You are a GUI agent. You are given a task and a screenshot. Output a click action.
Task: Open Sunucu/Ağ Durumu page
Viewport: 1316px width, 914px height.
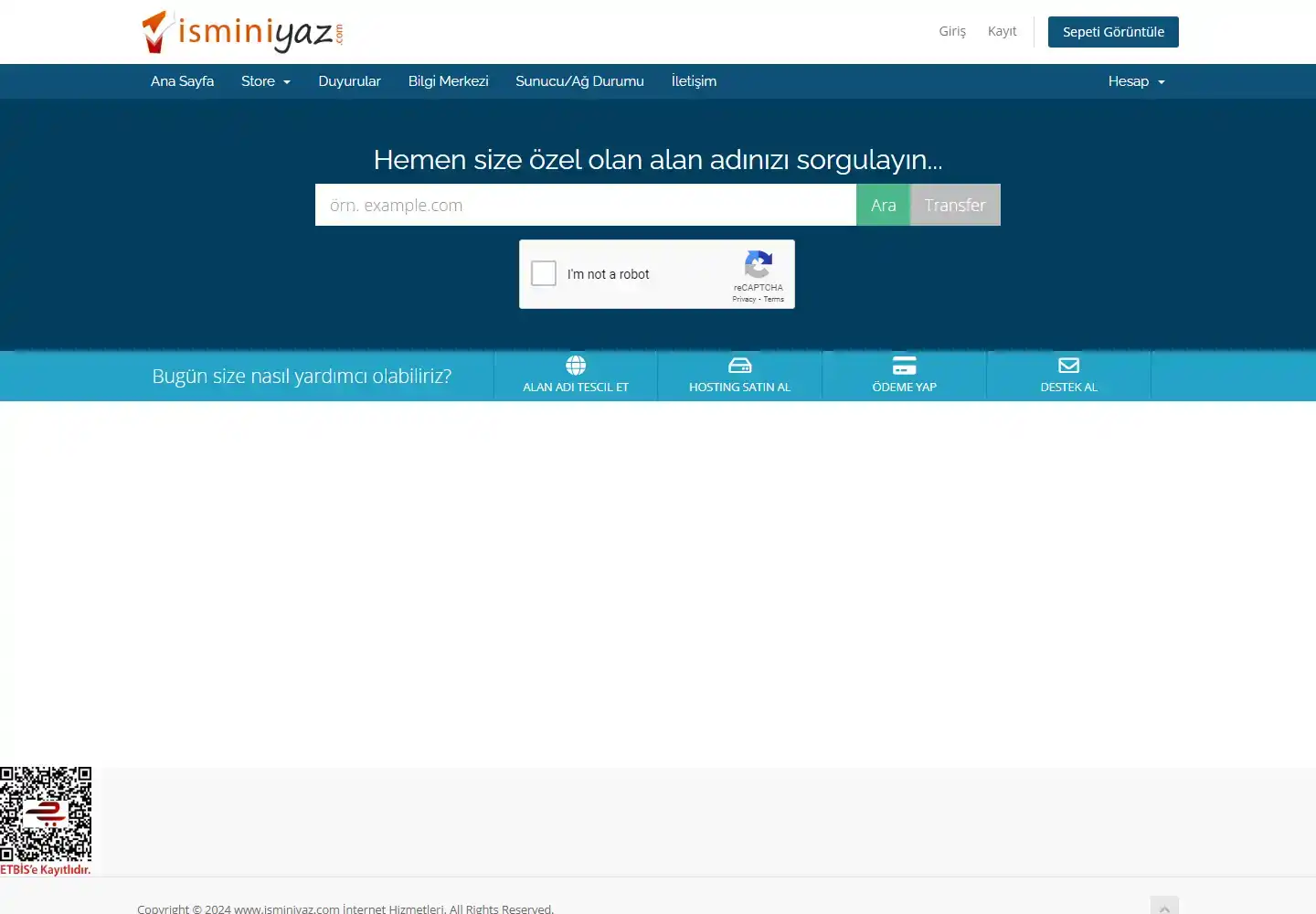click(579, 81)
